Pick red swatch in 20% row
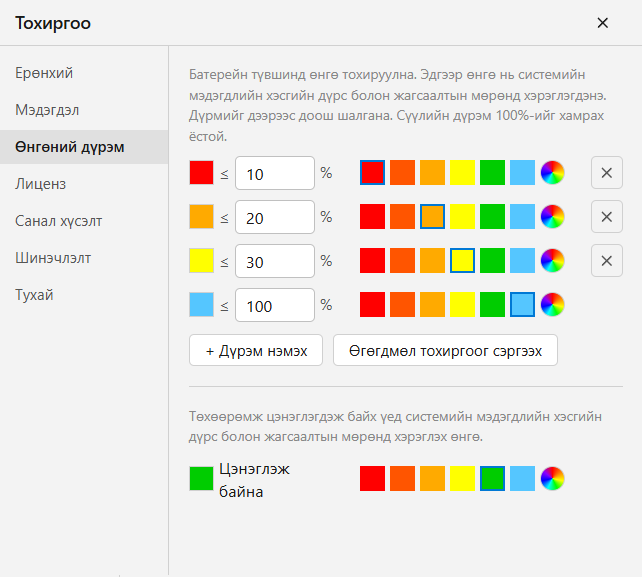 [x=372, y=217]
